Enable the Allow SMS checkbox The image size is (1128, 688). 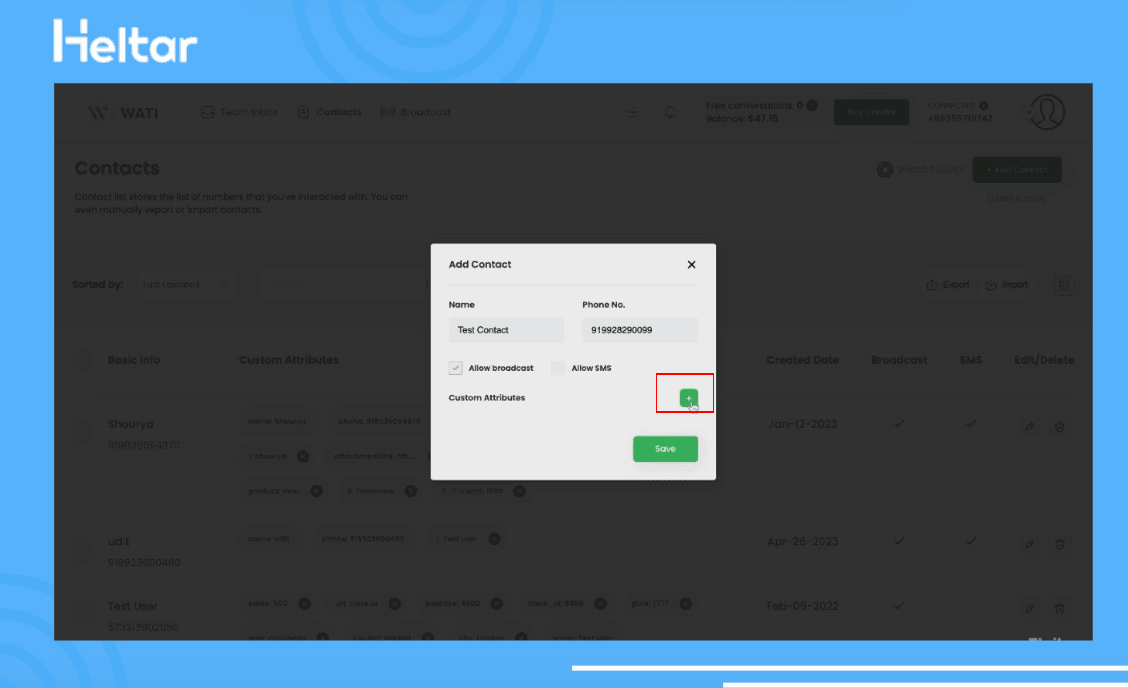point(558,368)
